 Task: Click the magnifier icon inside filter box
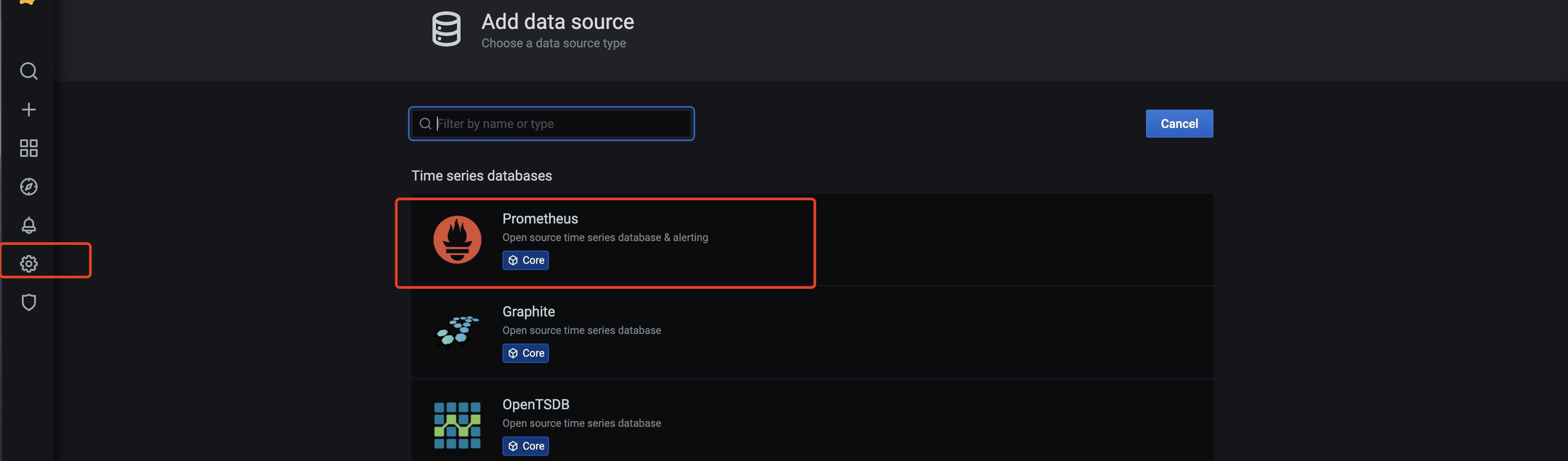pyautogui.click(x=425, y=124)
